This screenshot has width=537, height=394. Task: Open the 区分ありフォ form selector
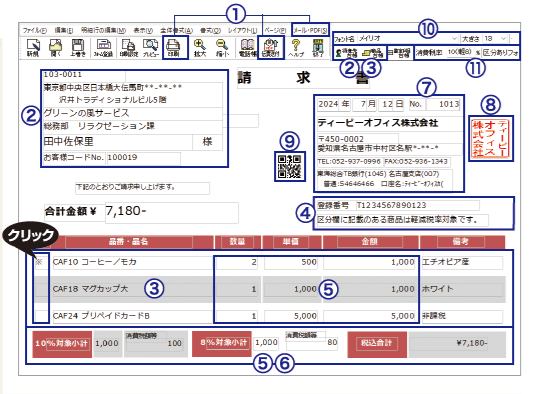click(x=500, y=53)
